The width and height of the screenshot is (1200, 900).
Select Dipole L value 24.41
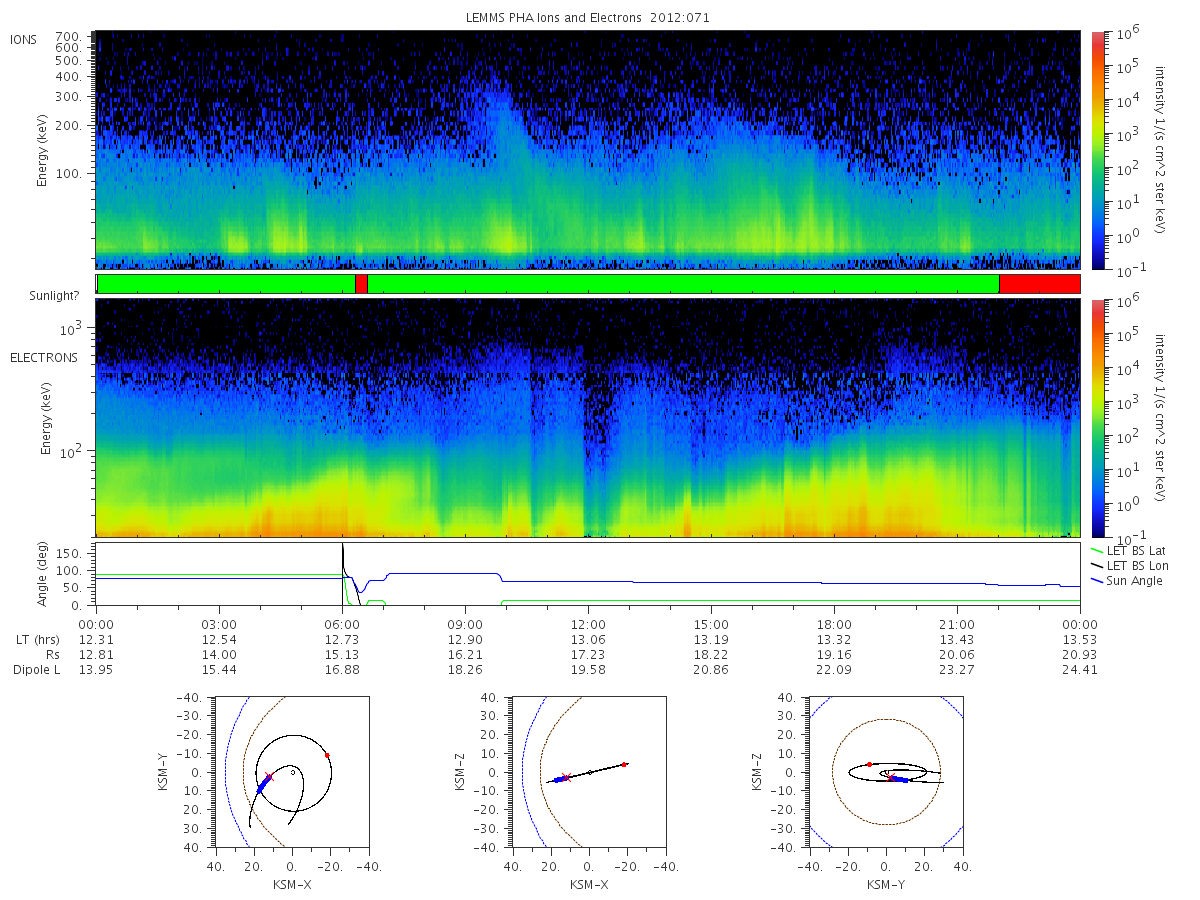(1080, 669)
